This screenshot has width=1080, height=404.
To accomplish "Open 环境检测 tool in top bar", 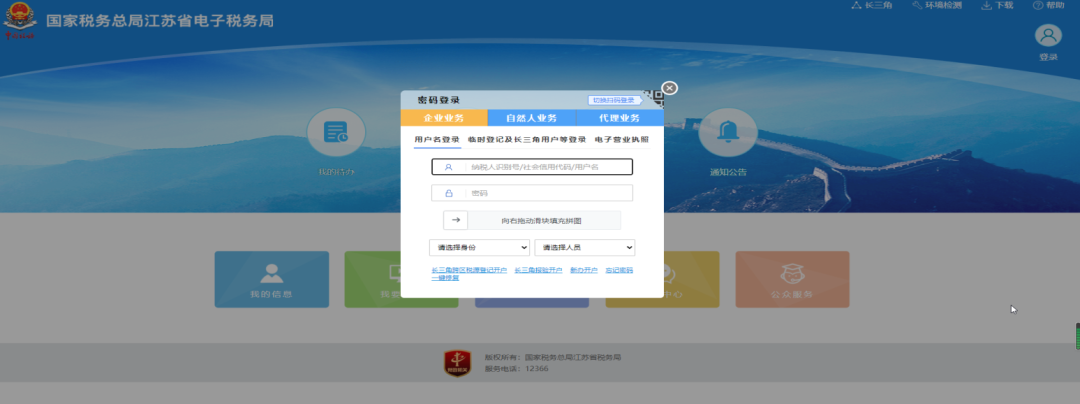I will [937, 6].
